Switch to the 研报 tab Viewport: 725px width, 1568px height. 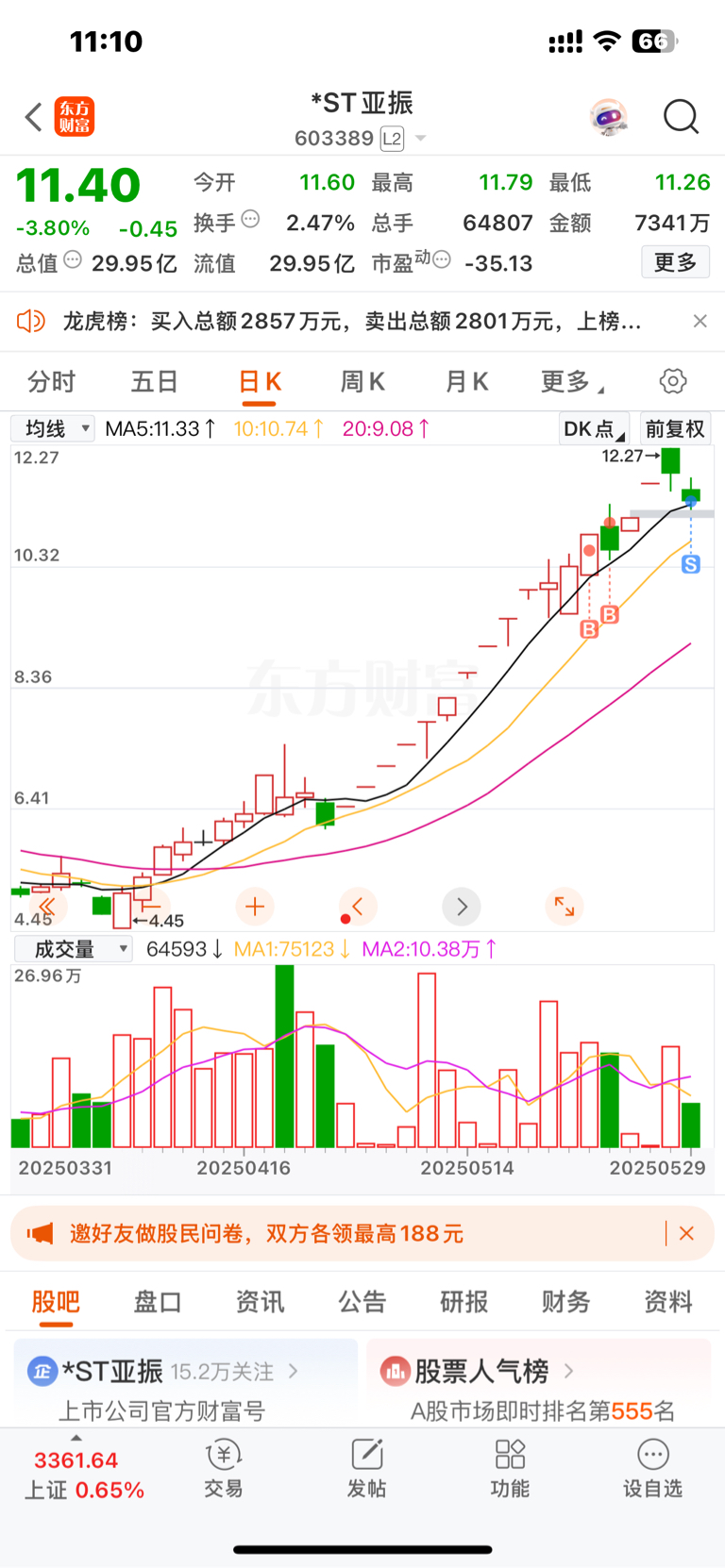pyautogui.click(x=464, y=1302)
